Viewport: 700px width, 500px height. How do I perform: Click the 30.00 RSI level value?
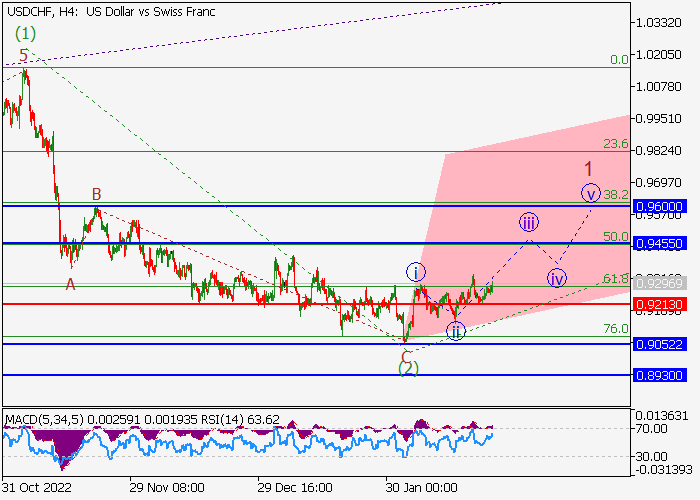click(x=651, y=456)
